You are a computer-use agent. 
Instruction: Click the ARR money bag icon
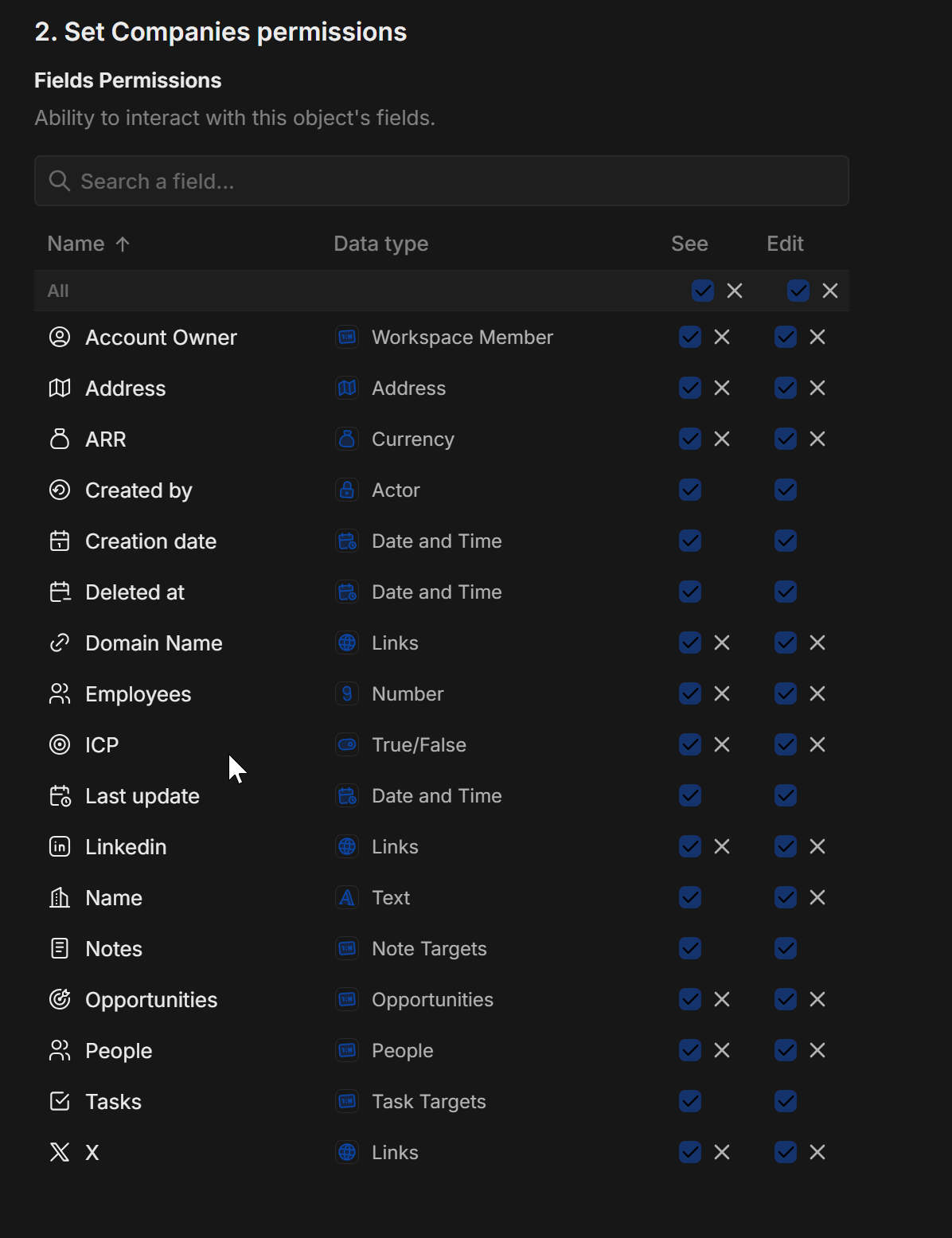[60, 439]
